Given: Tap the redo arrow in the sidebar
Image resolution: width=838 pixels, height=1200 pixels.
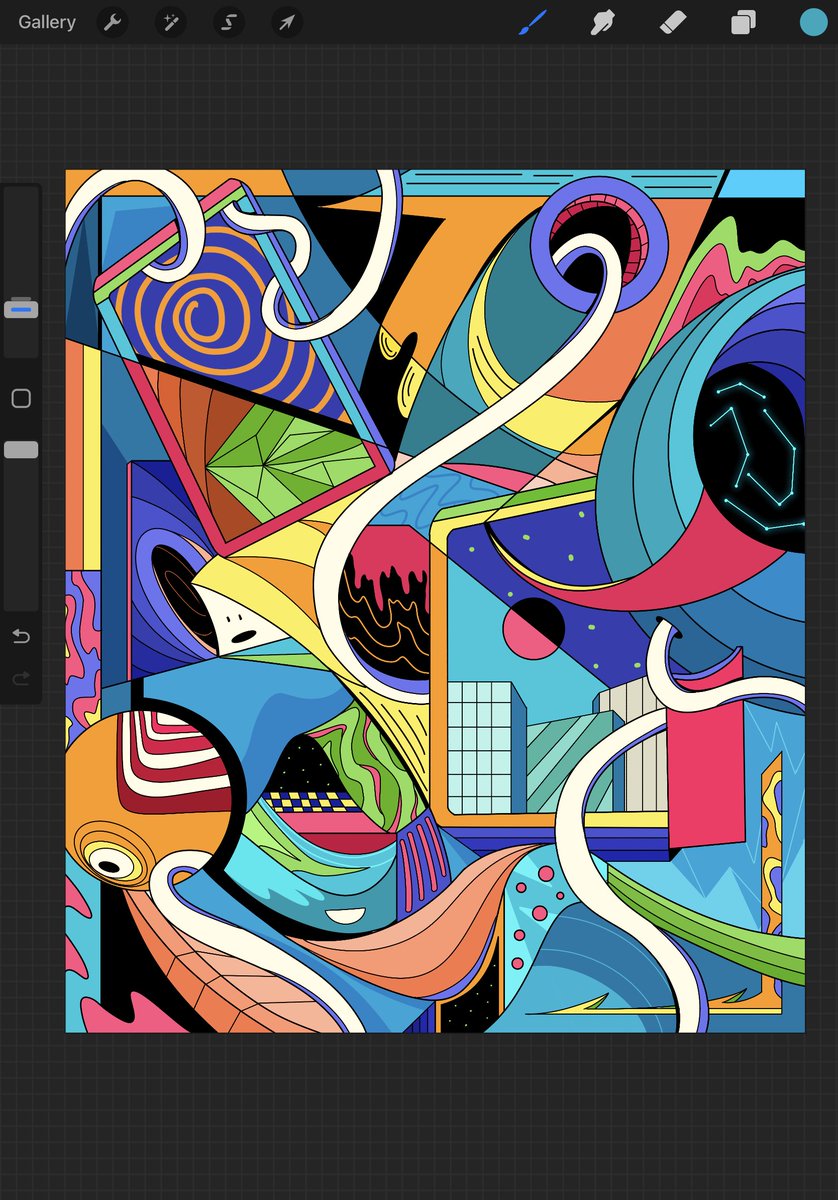Looking at the screenshot, I should 20,678.
